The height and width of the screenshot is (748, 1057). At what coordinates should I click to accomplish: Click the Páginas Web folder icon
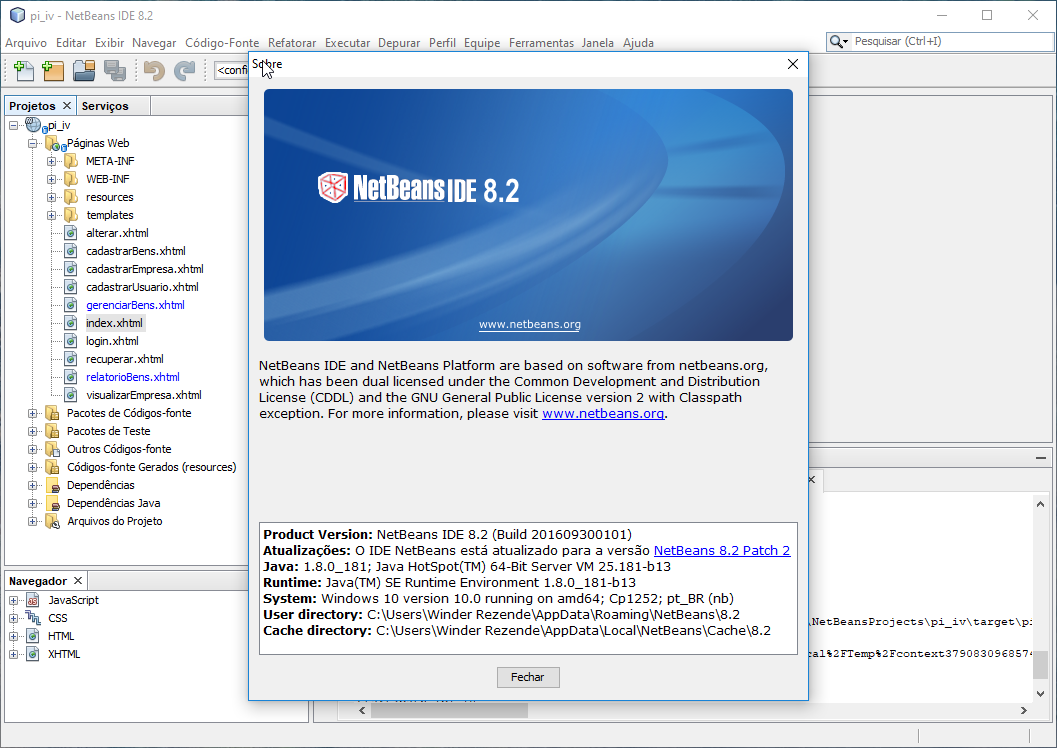pyautogui.click(x=54, y=144)
